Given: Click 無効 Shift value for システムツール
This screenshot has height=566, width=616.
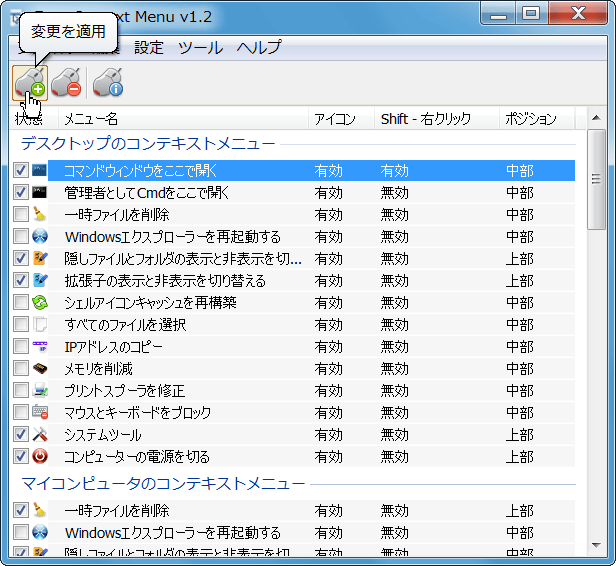Looking at the screenshot, I should [x=394, y=435].
